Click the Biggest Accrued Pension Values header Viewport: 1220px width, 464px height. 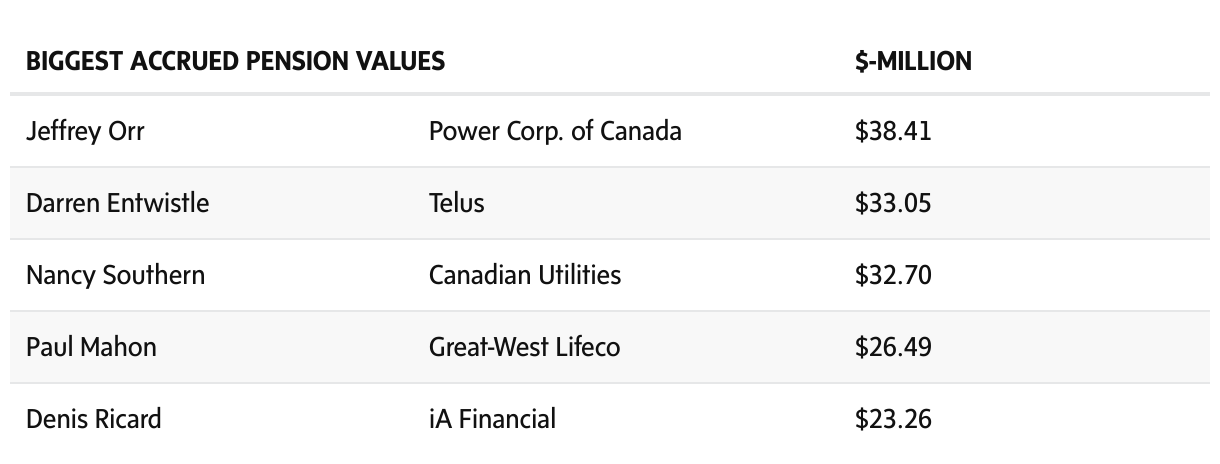(x=235, y=61)
